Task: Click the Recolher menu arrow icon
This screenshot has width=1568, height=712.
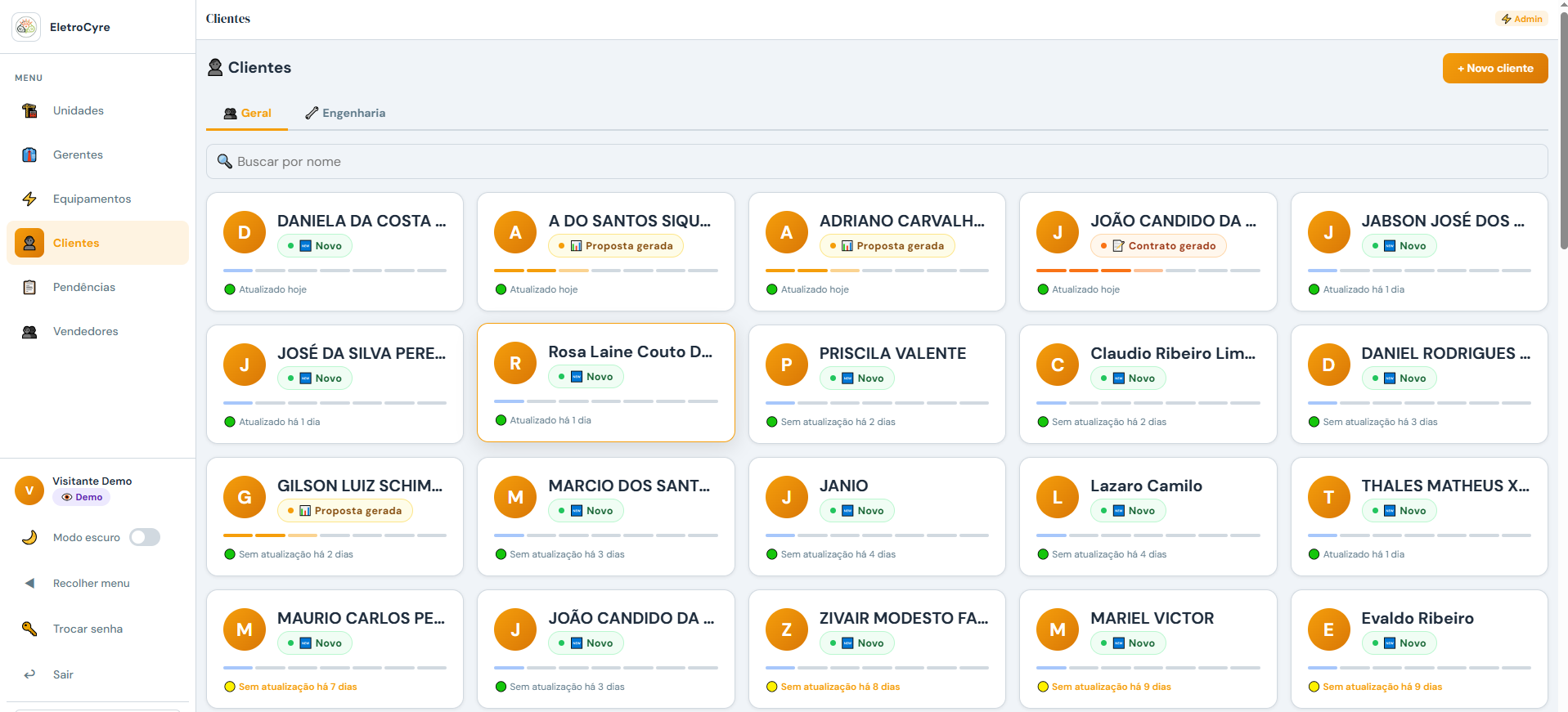Action: click(29, 583)
